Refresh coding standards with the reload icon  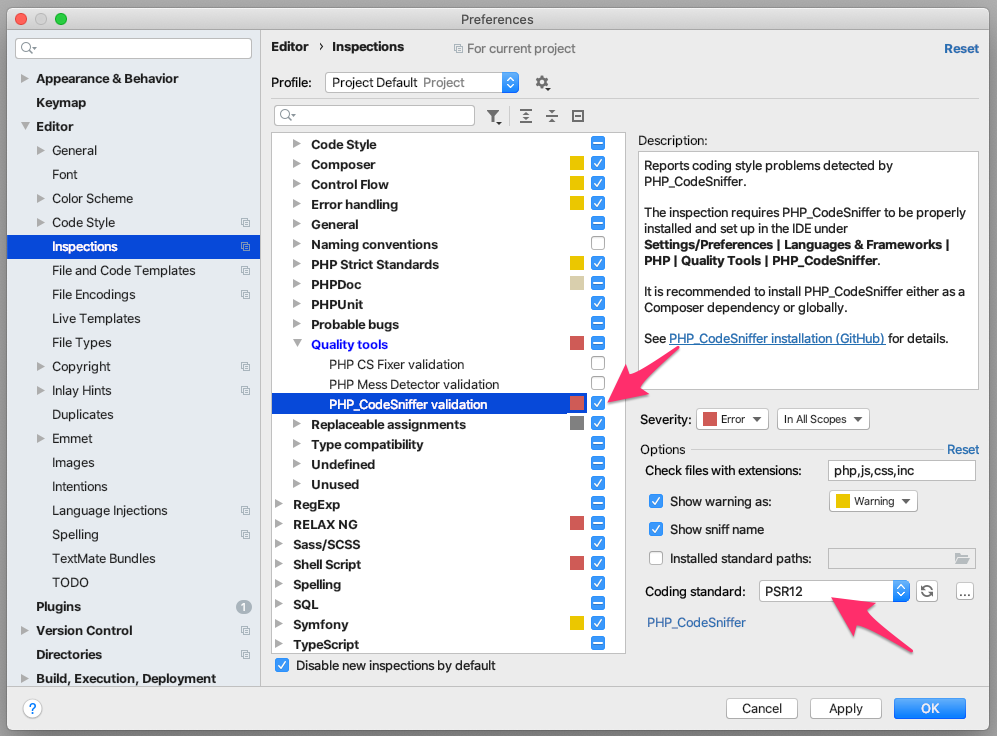coord(926,591)
